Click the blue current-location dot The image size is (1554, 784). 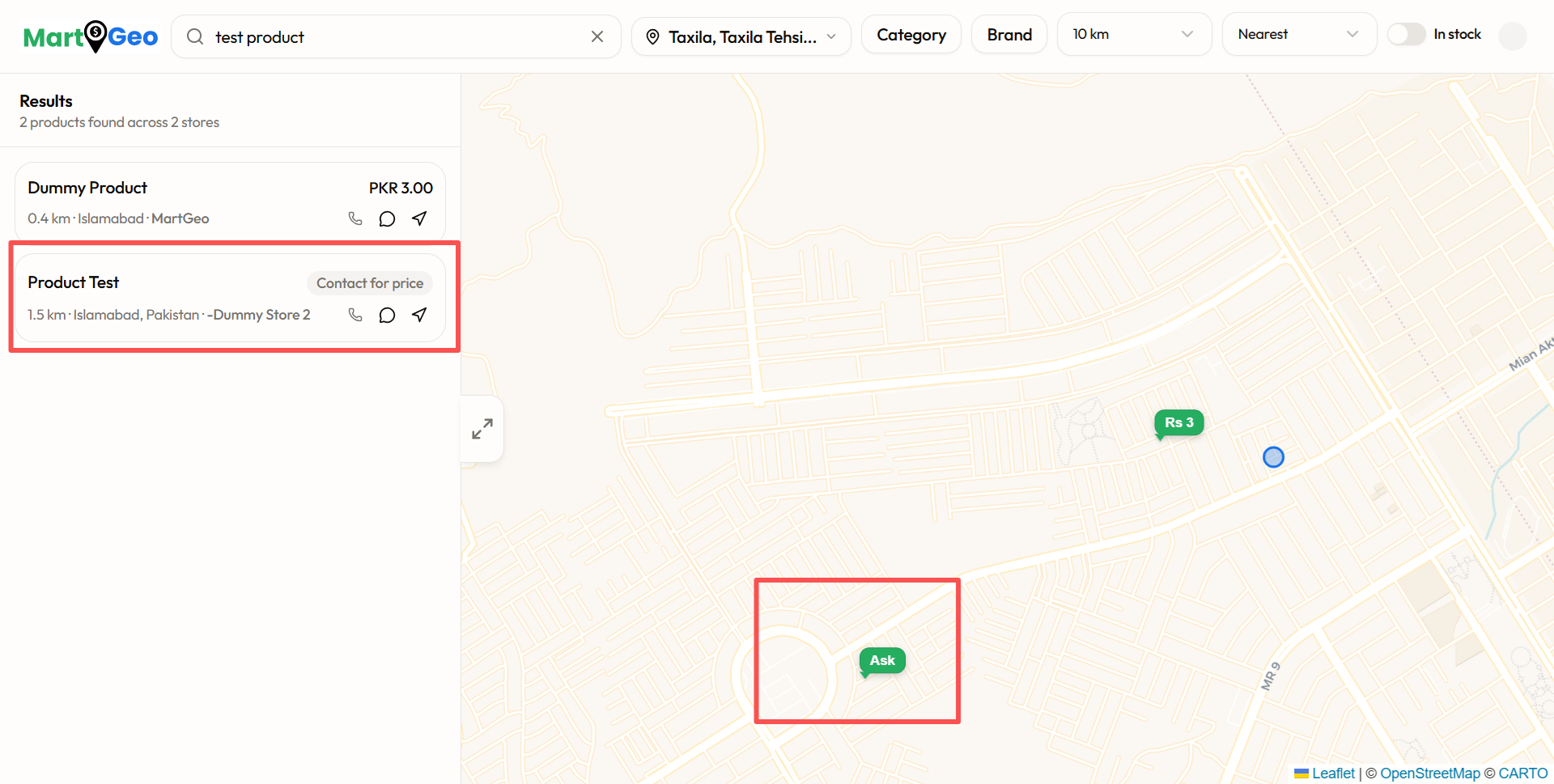[1273, 457]
